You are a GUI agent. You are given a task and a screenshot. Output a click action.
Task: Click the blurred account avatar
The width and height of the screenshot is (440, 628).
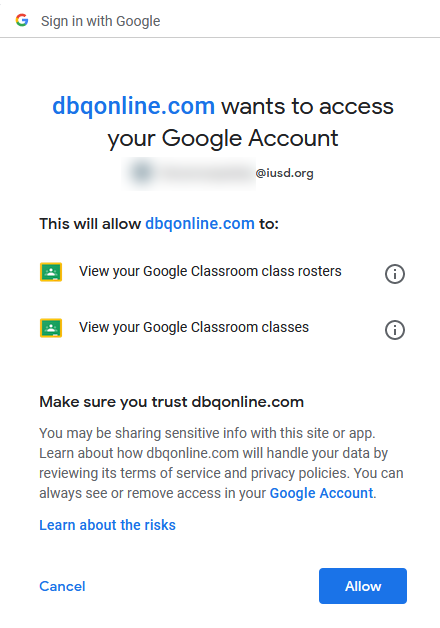click(142, 173)
